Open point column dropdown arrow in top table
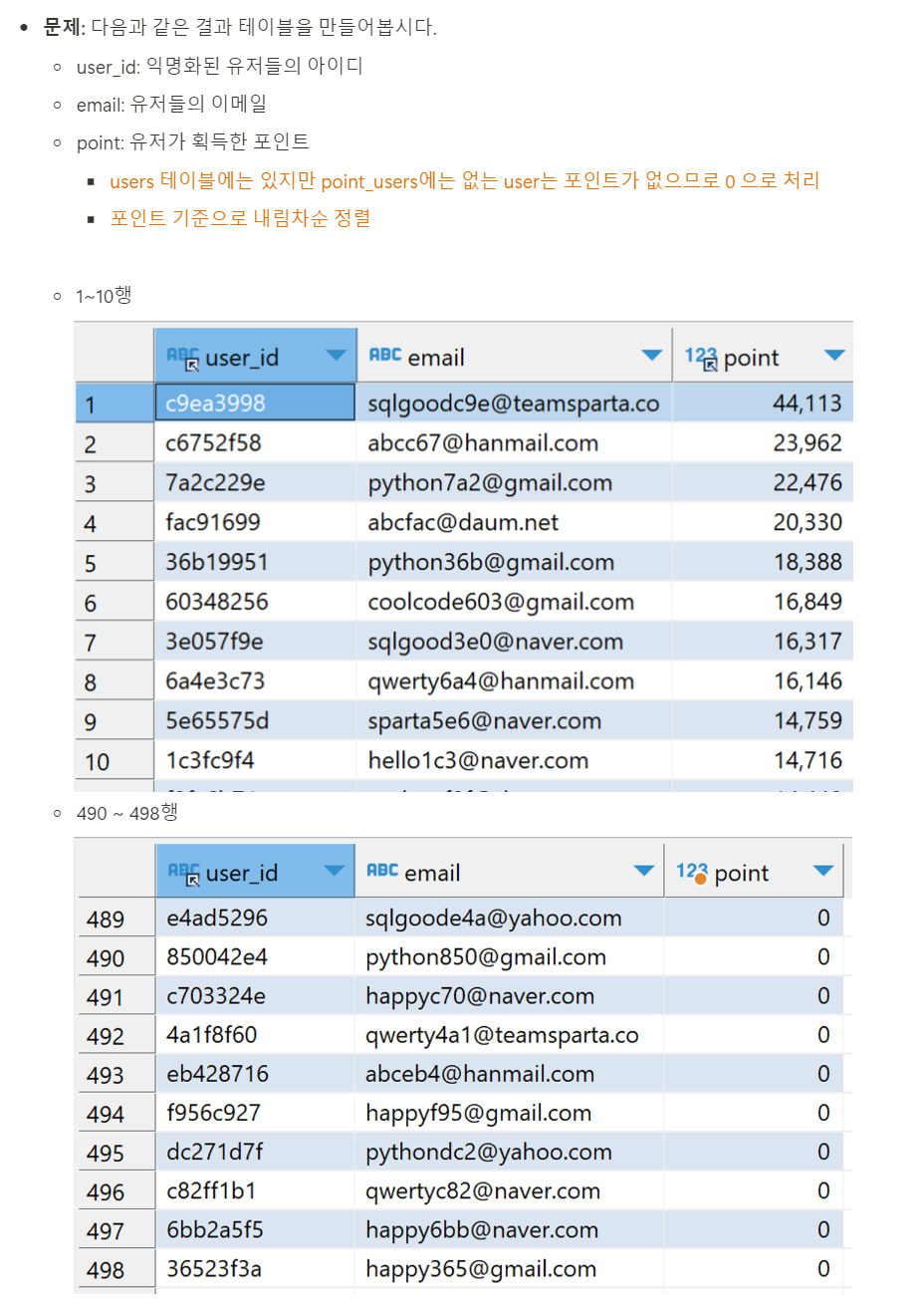 (834, 356)
